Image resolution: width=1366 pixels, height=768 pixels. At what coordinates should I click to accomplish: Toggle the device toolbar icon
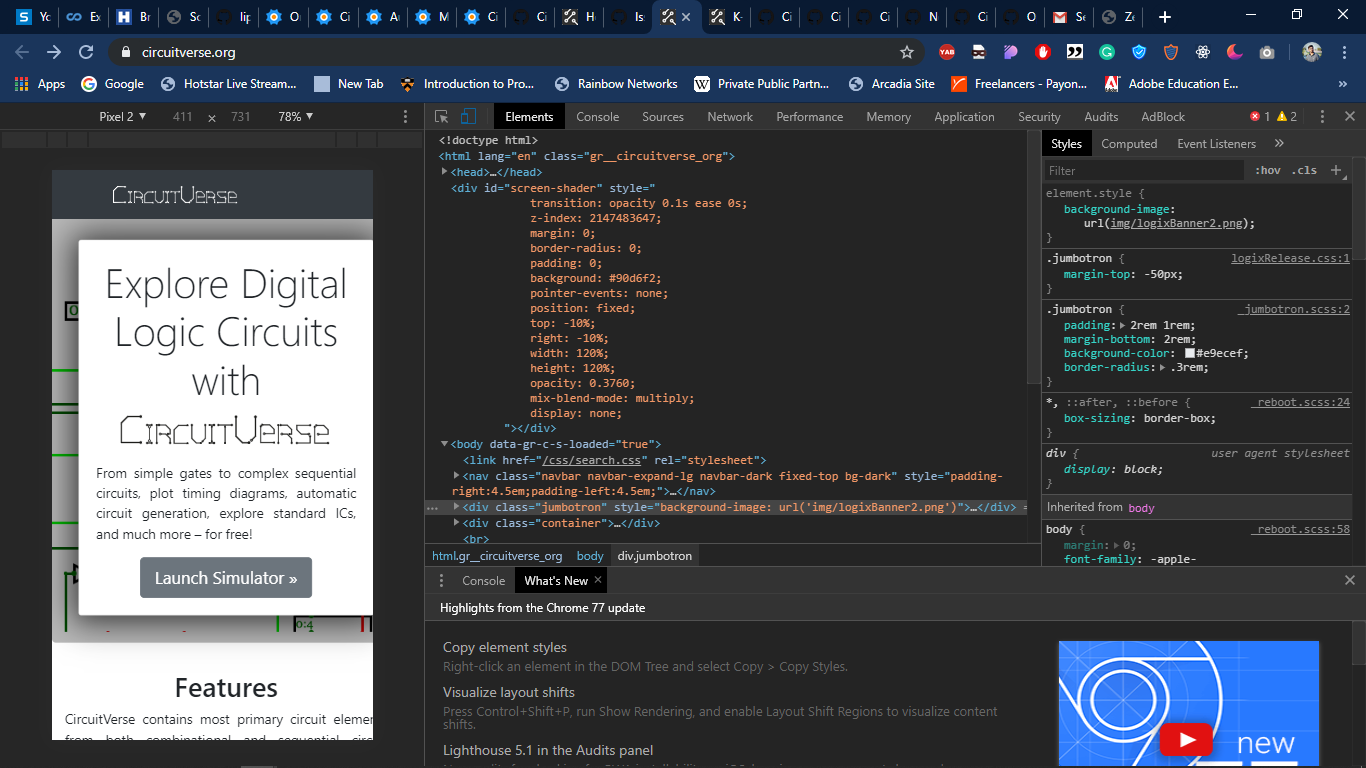coord(469,117)
